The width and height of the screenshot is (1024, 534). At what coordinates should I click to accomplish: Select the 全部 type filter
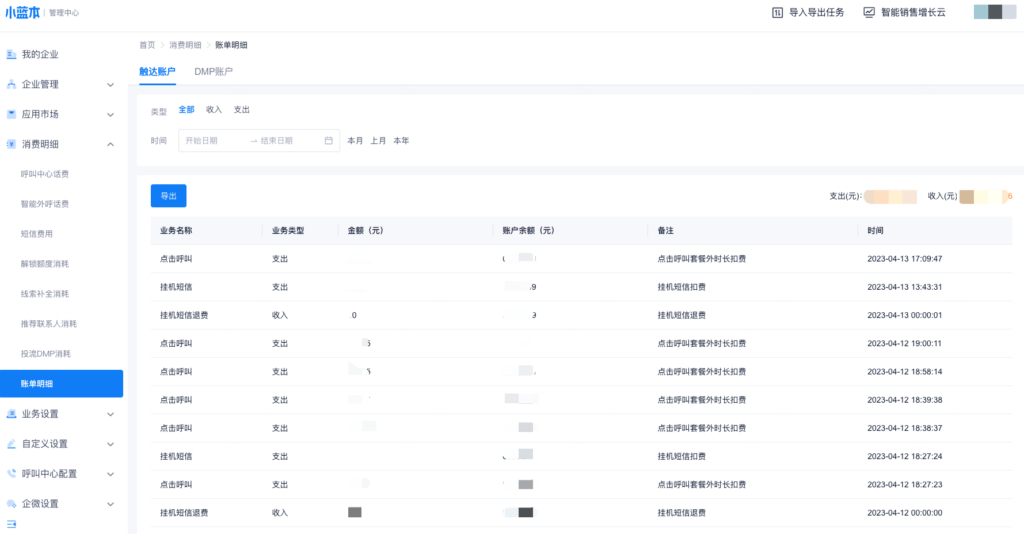(186, 110)
